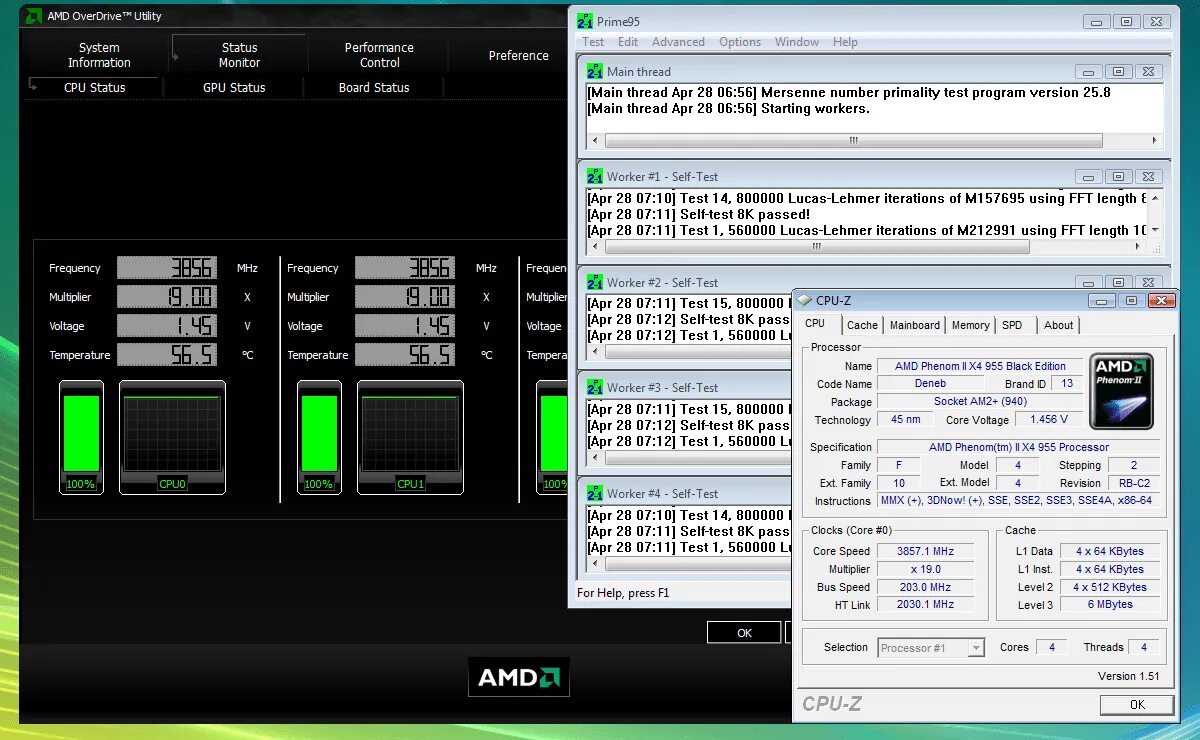The image size is (1200, 740).
Task: Switch to the SPD tab in CPU-Z
Action: point(1012,325)
